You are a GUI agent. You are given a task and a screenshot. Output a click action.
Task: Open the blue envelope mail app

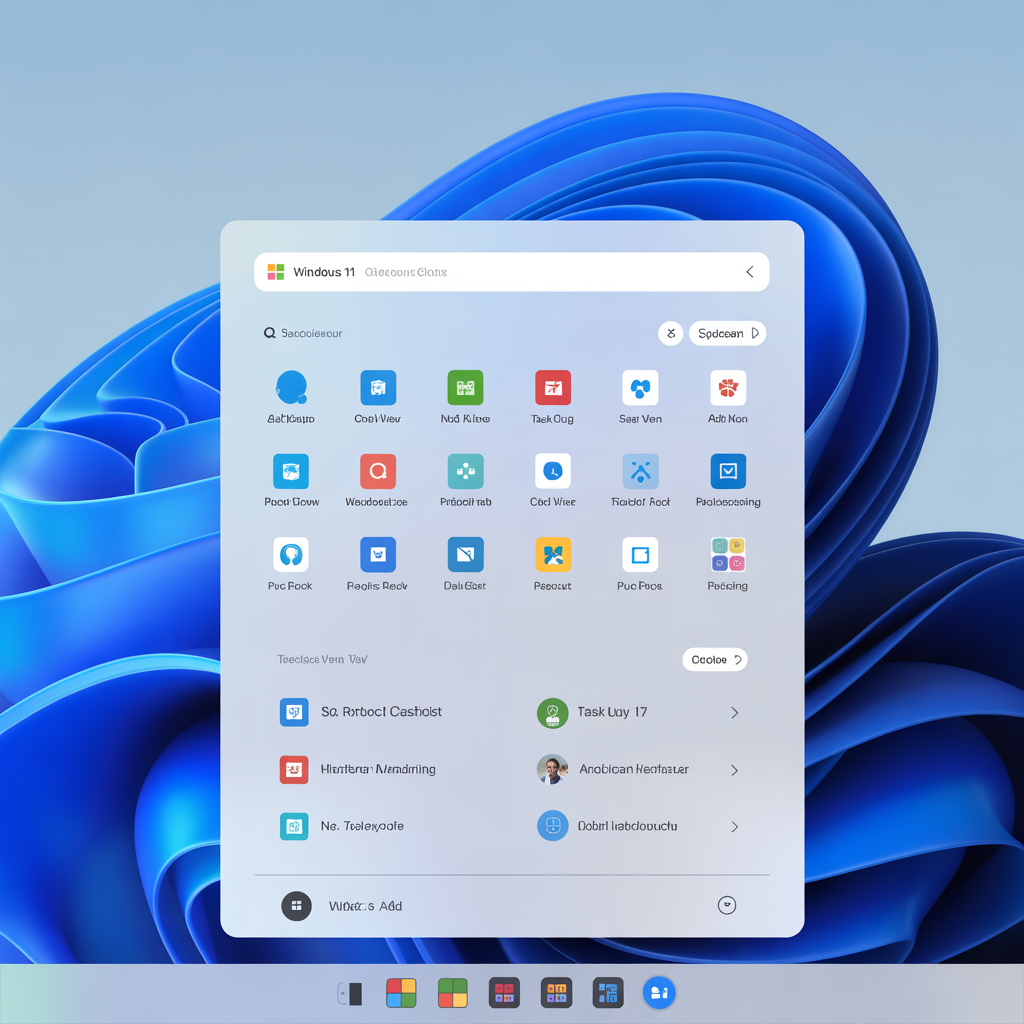(x=728, y=473)
